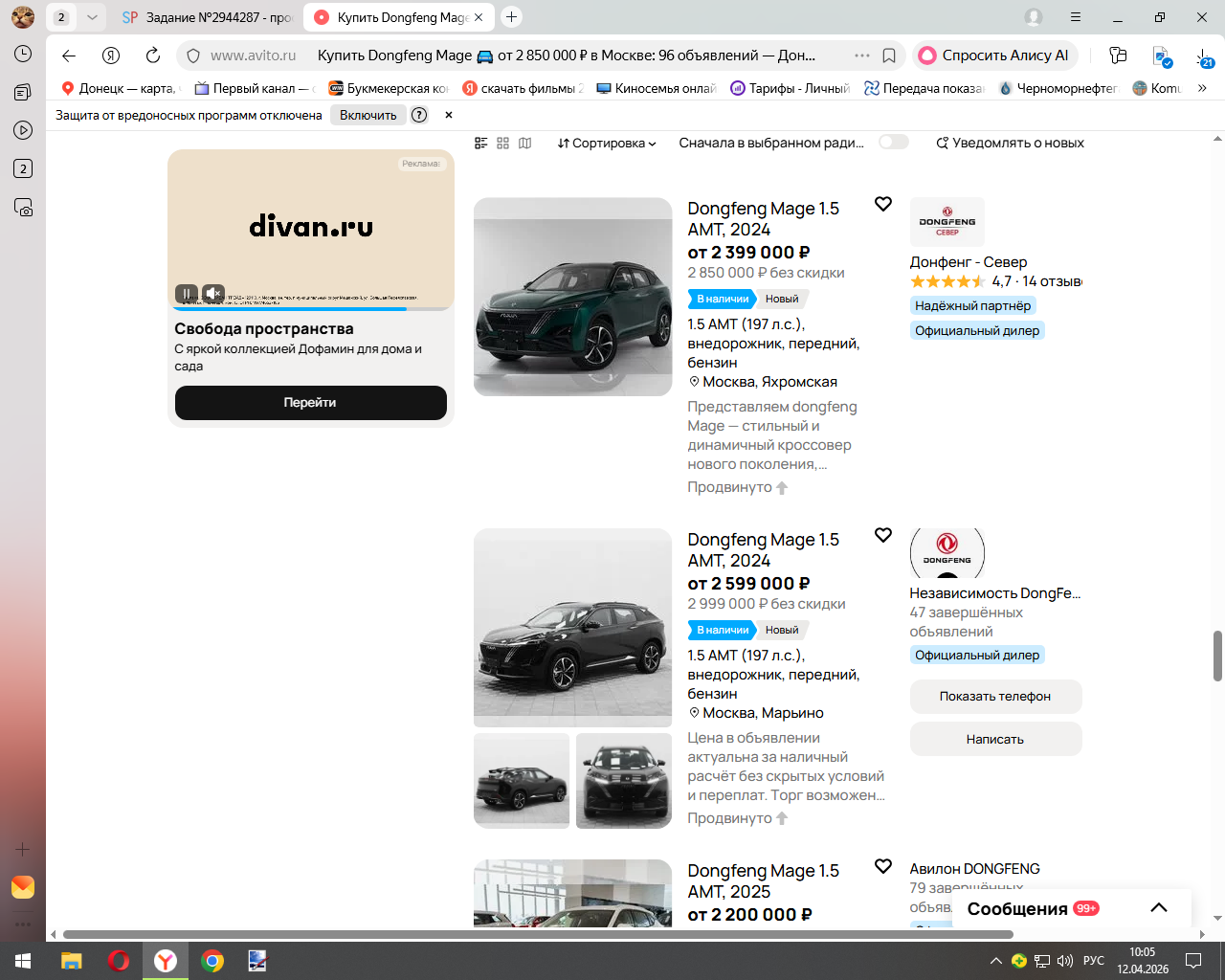Open the extensions icon in the toolbar

[x=1118, y=56]
